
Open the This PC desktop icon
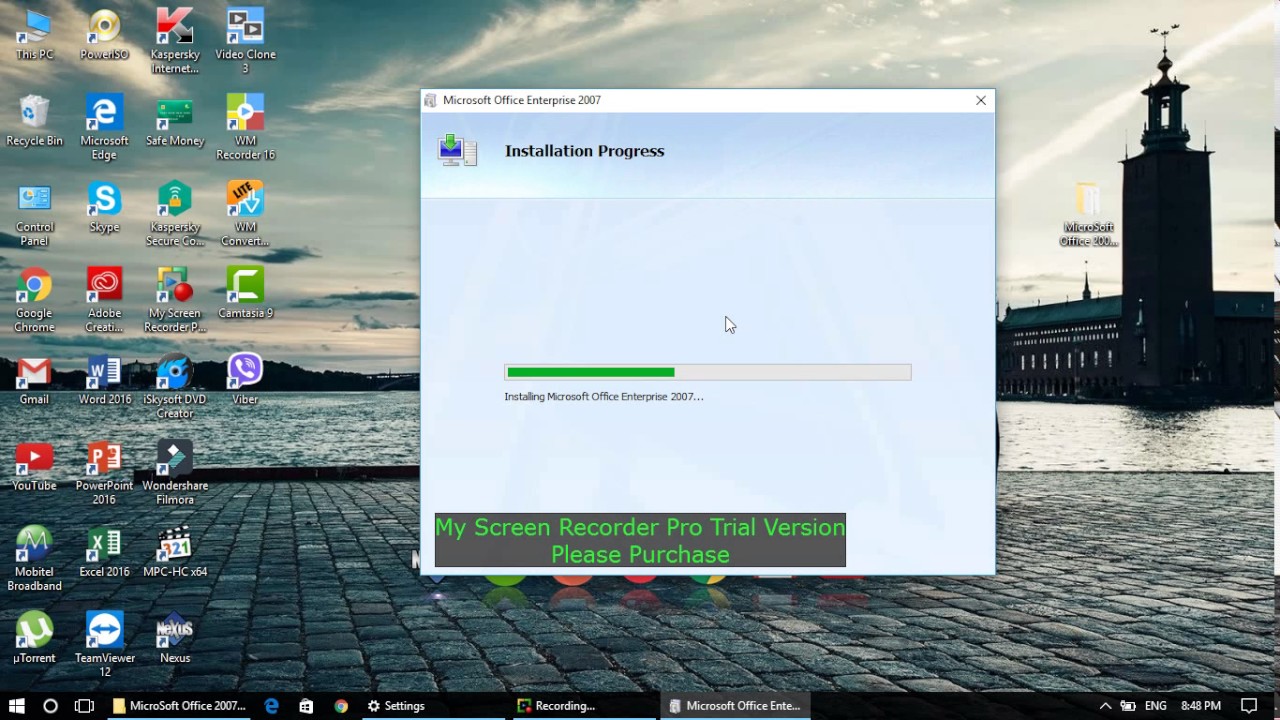(x=34, y=35)
